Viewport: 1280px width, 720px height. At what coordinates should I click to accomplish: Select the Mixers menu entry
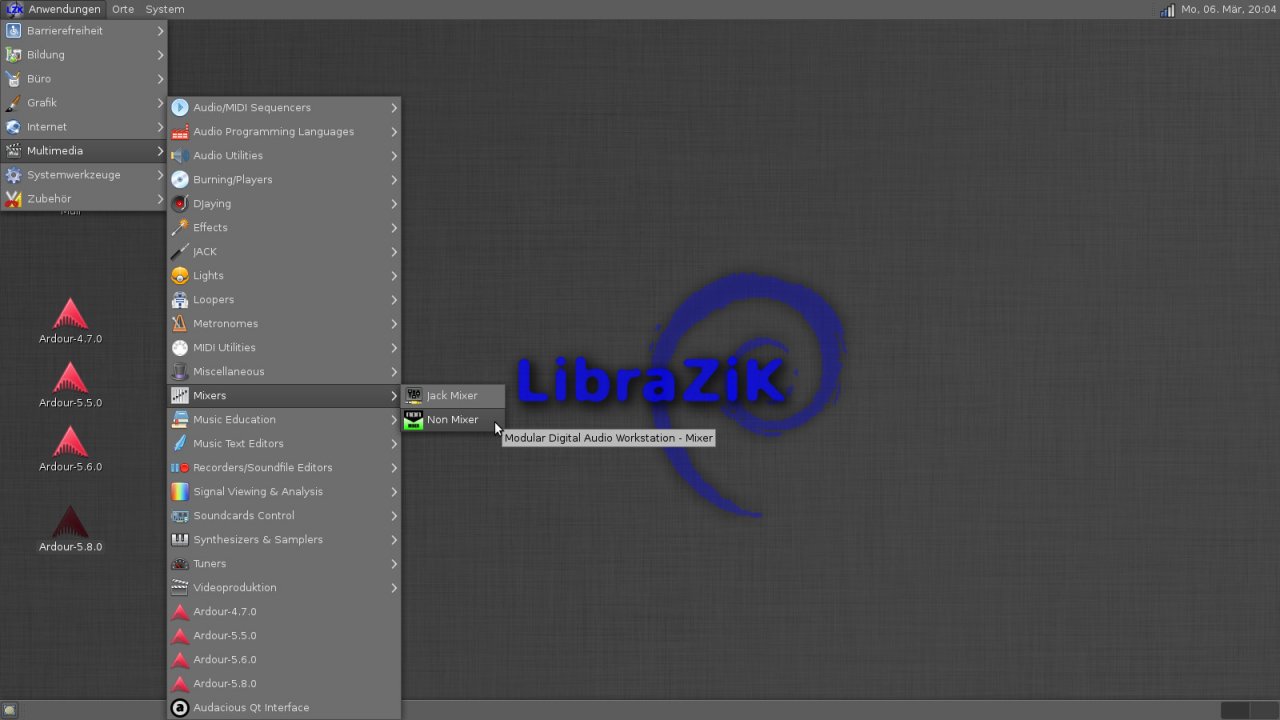[284, 396]
